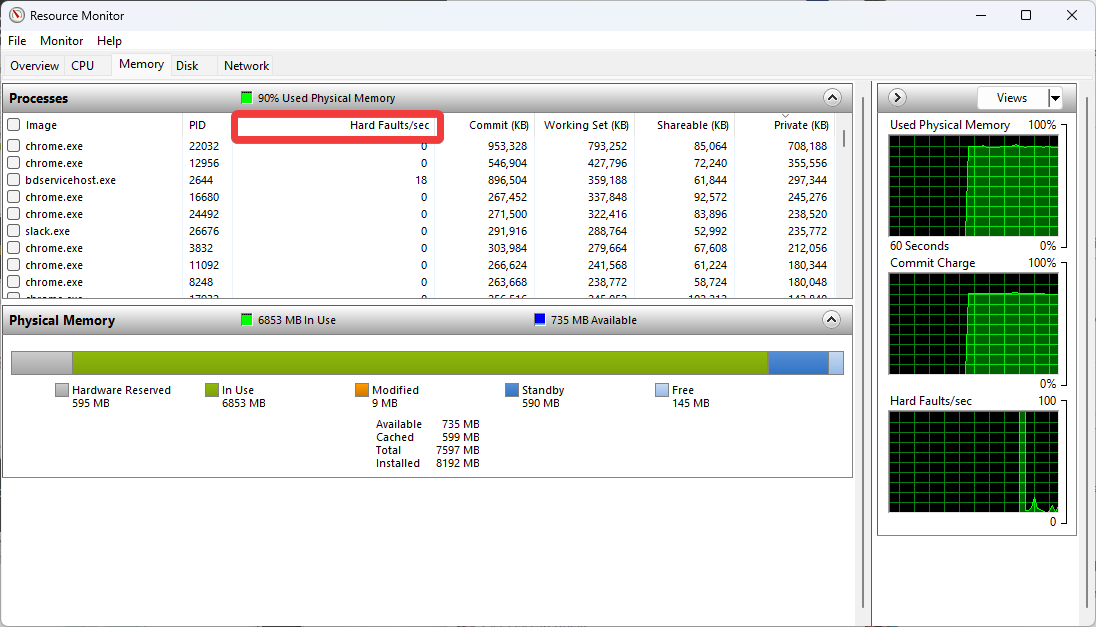This screenshot has width=1096, height=627.
Task: Switch to the CPU tab
Action: click(83, 66)
